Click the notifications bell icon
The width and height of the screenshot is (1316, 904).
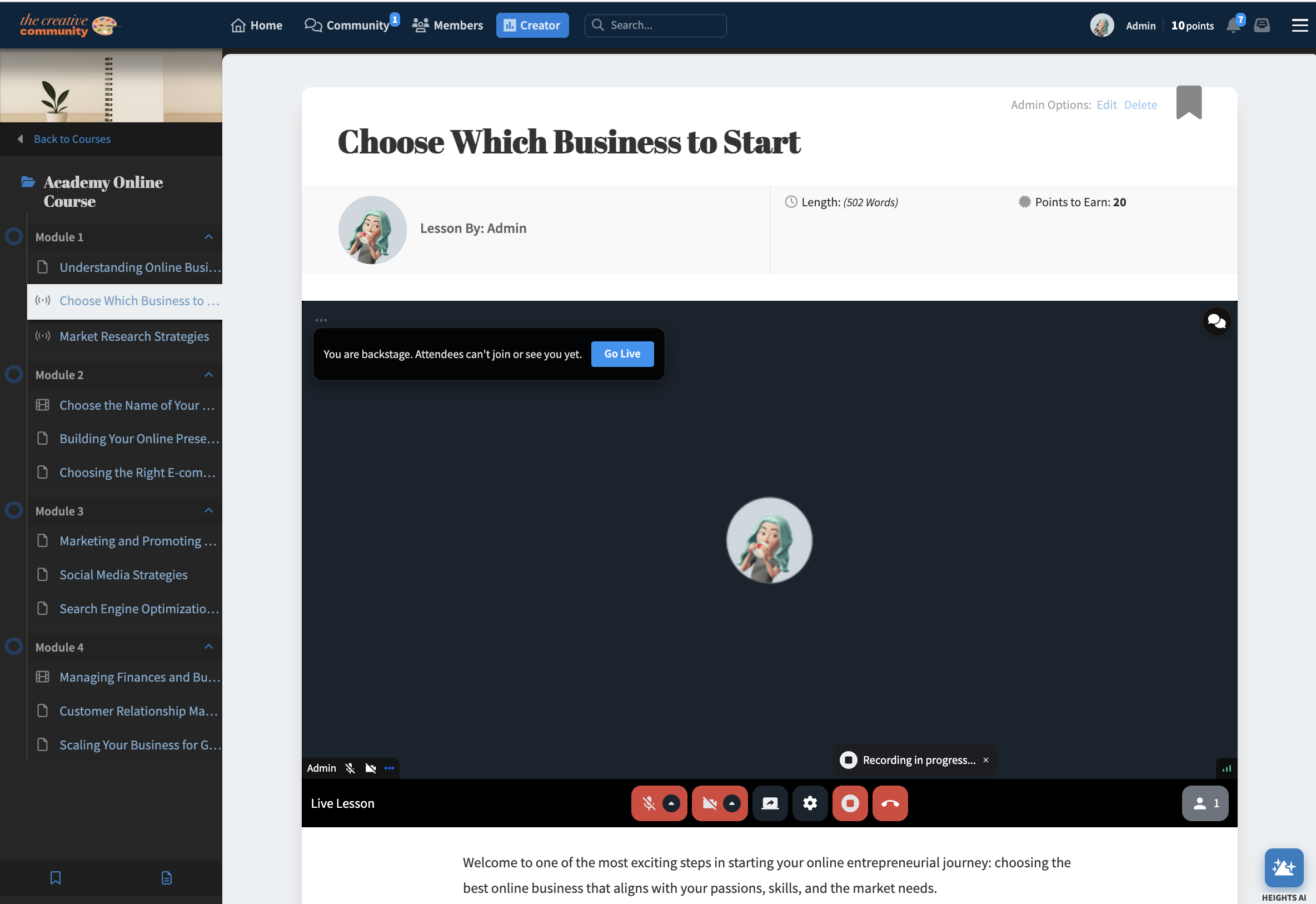1233,26
